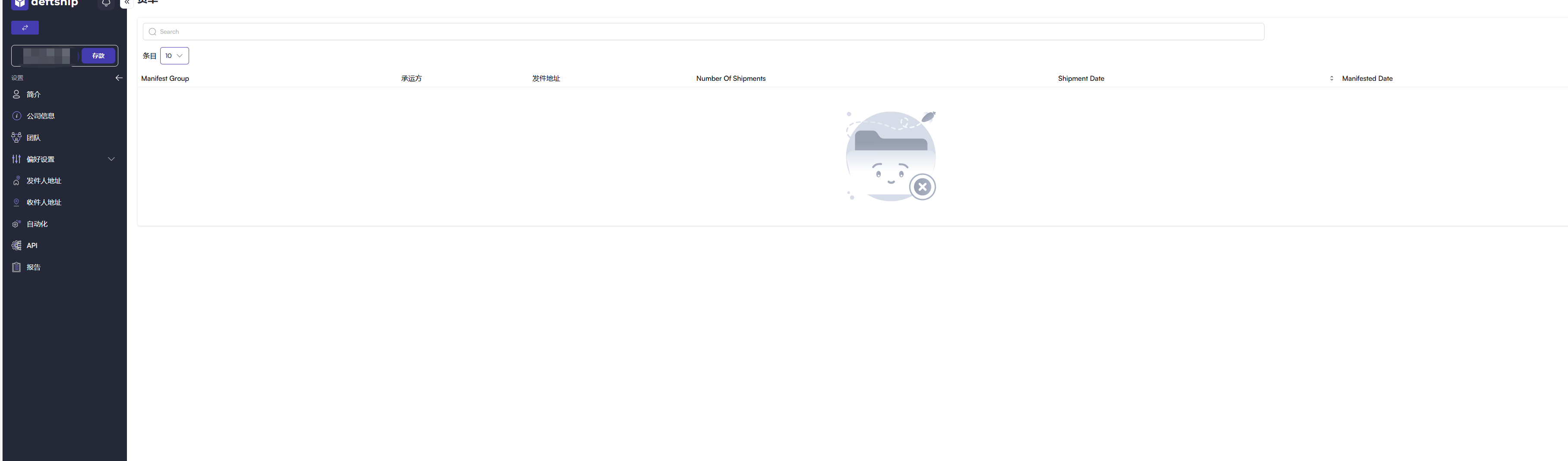Click the 条目 label
Screen dimensions: 1568x461
pyautogui.click(x=150, y=56)
